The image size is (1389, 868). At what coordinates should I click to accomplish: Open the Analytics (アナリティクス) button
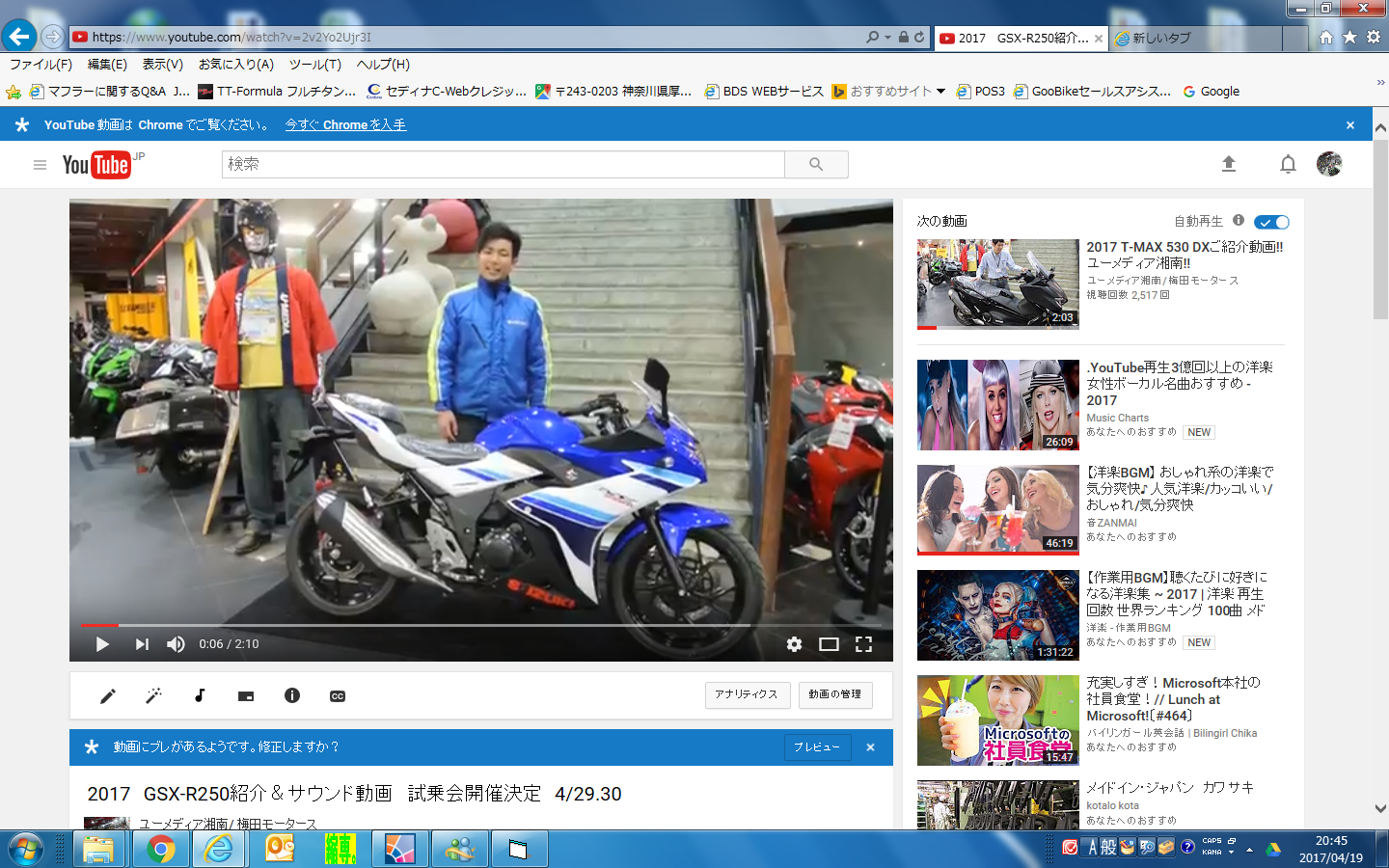748,694
